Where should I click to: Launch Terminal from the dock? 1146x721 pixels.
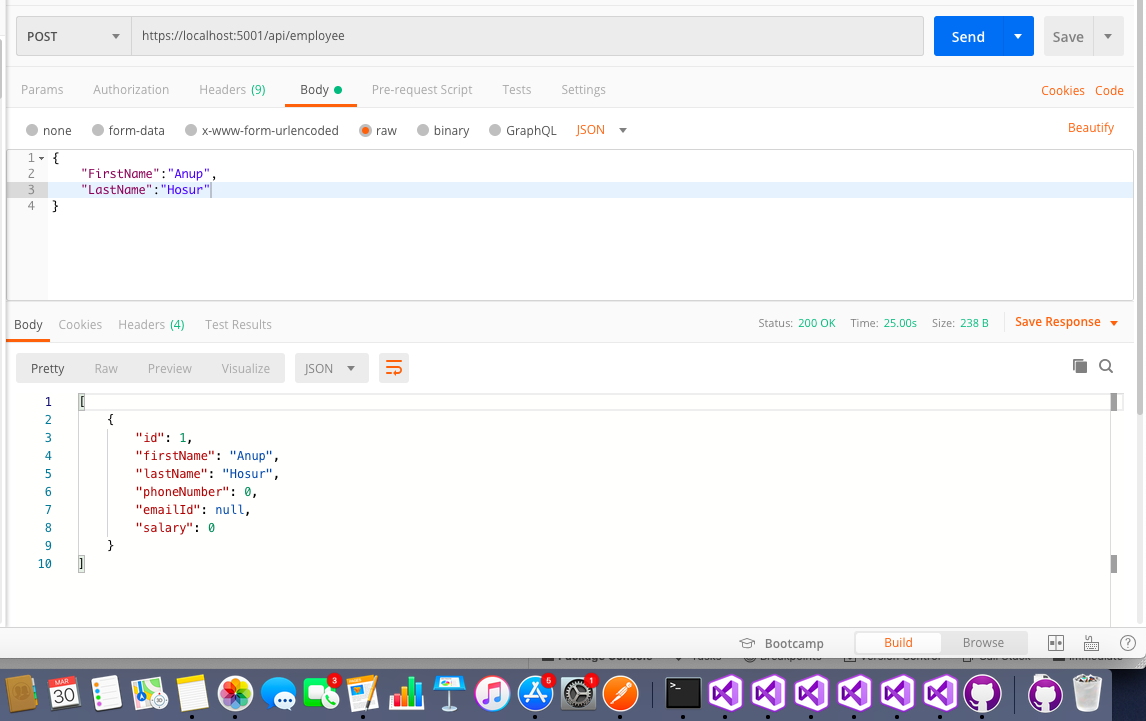(x=683, y=693)
